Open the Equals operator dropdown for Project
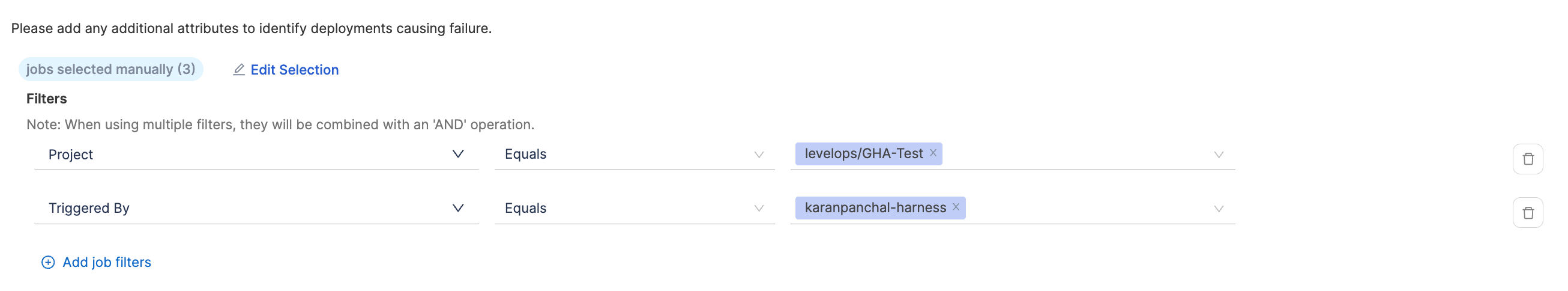Image resolution: width=1568 pixels, height=291 pixels. tap(633, 155)
